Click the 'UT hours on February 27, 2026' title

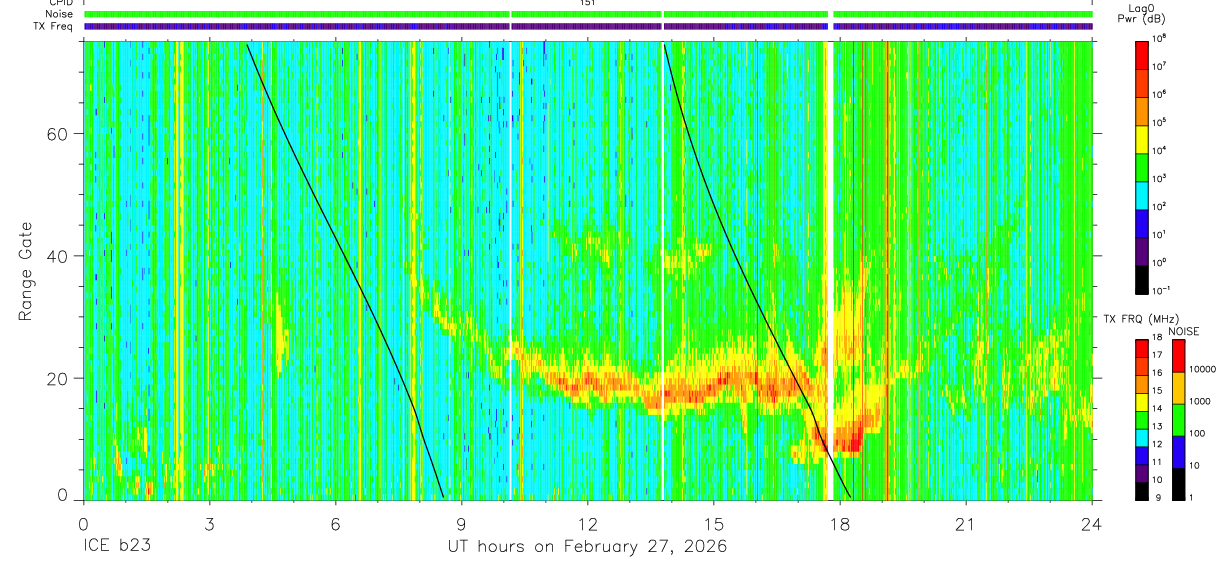(586, 547)
